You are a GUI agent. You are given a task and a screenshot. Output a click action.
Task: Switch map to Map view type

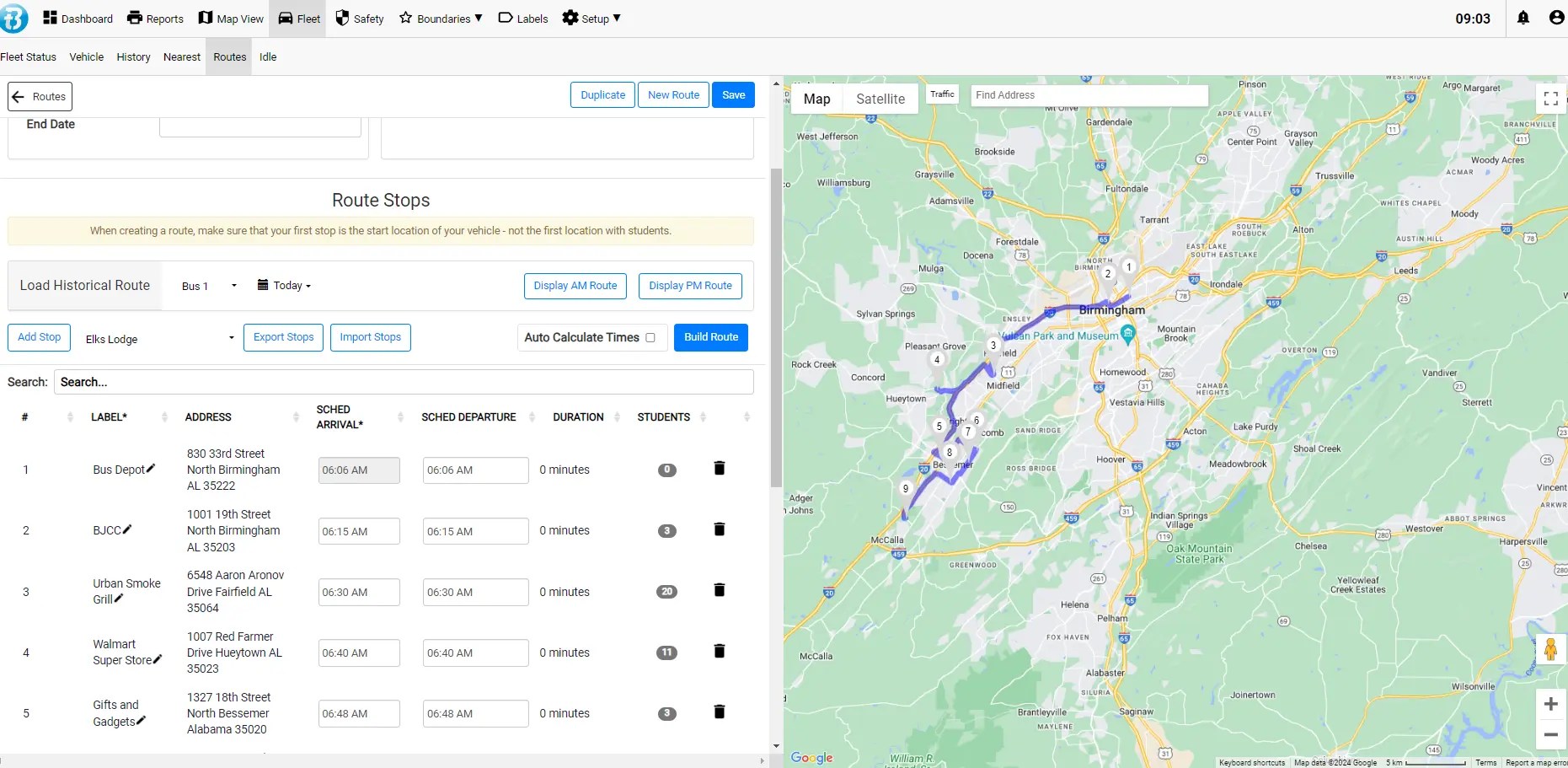(x=816, y=99)
